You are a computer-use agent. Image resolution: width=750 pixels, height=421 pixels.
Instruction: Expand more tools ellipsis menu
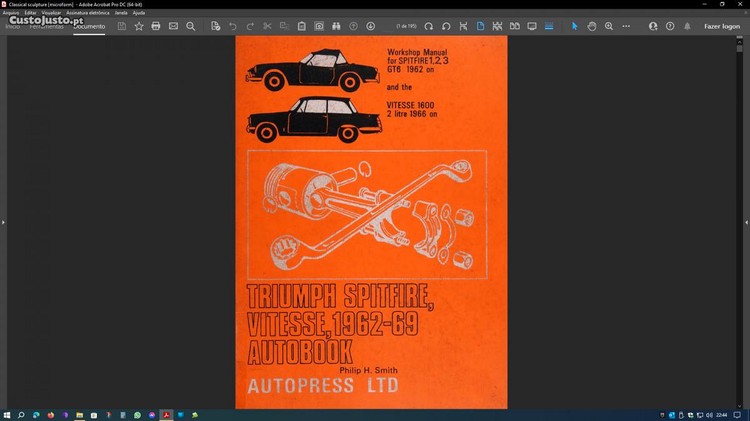point(626,26)
